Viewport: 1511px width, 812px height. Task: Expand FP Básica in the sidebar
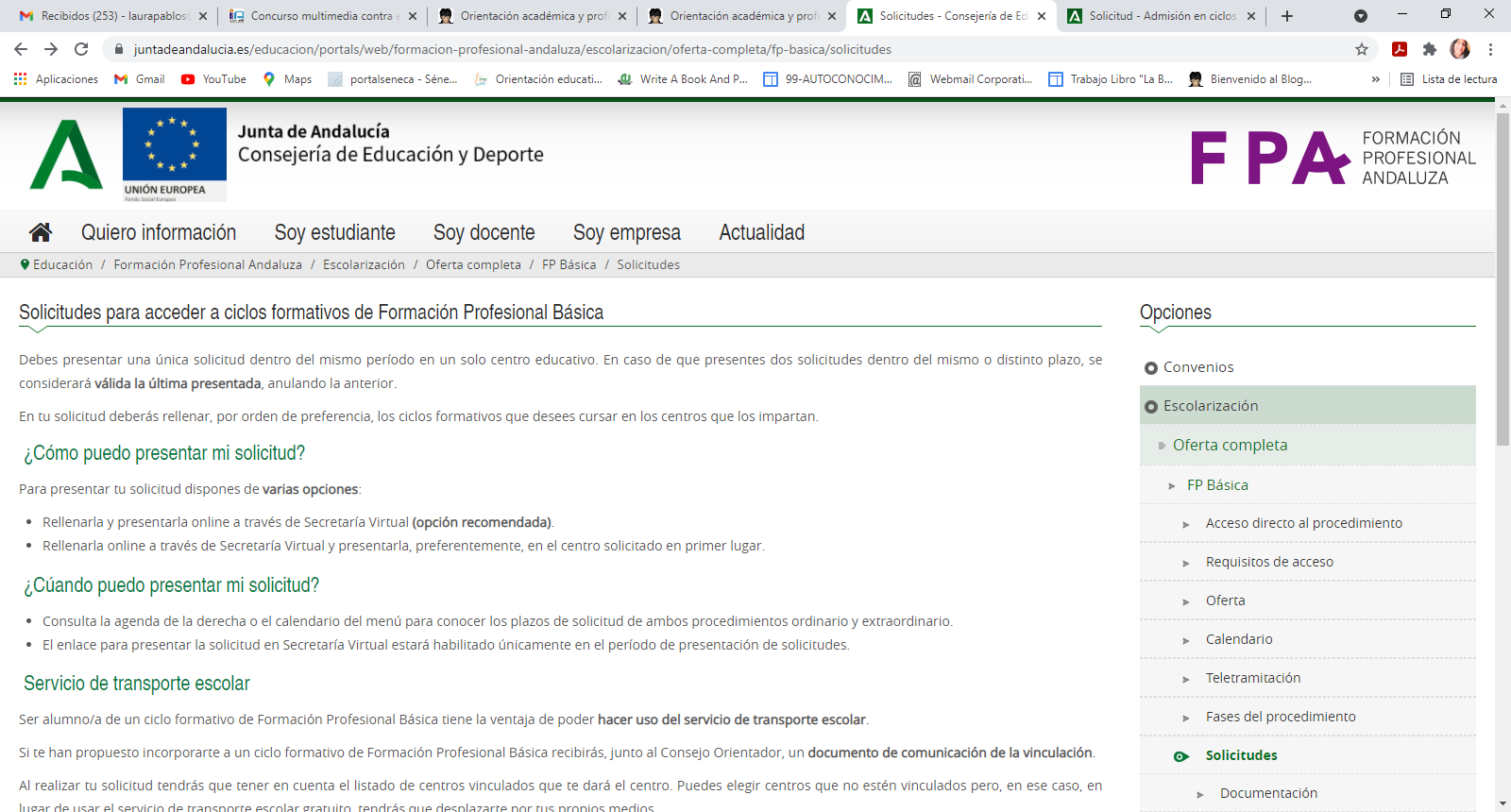coord(1307,484)
